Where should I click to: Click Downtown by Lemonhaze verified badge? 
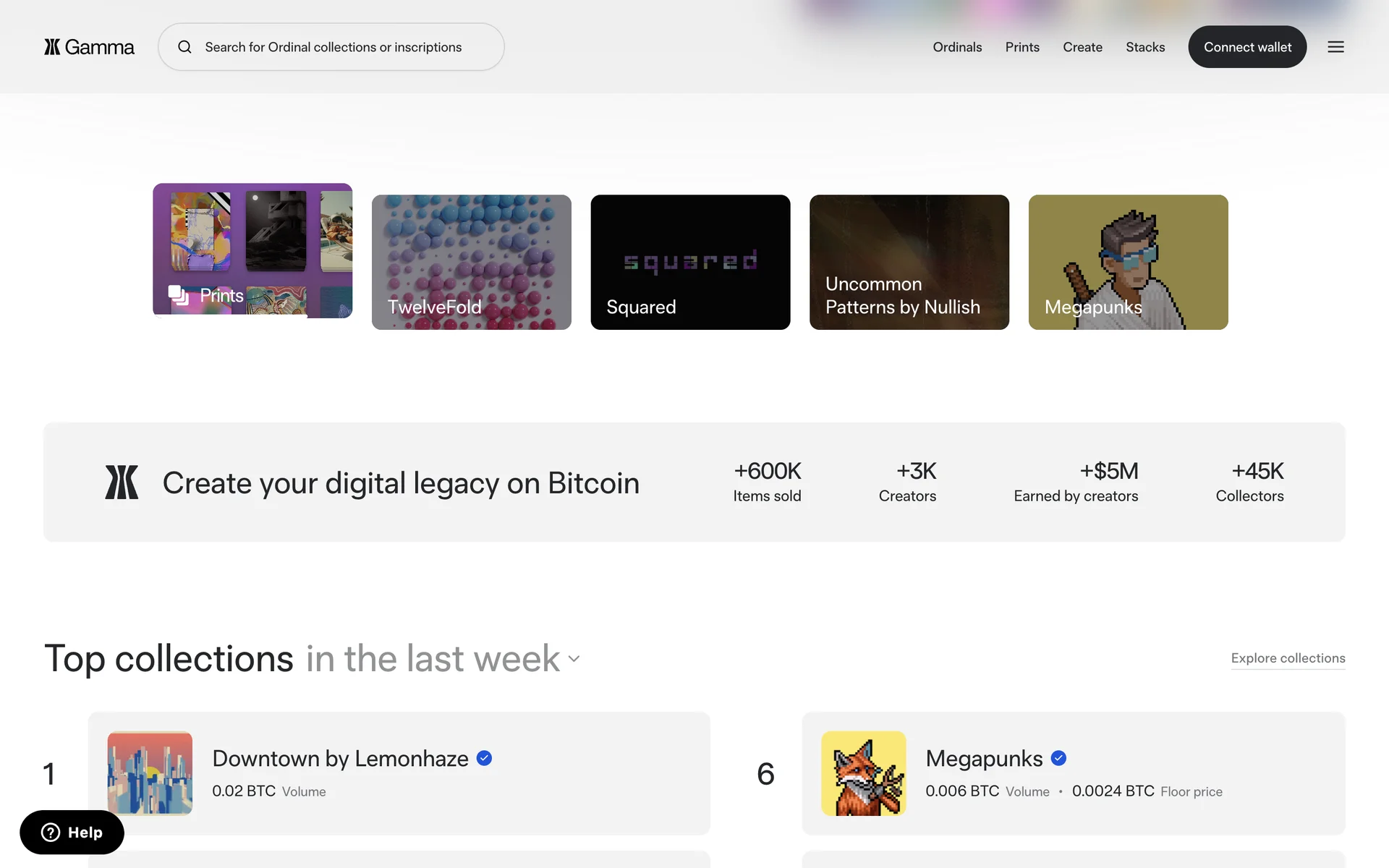click(x=485, y=758)
